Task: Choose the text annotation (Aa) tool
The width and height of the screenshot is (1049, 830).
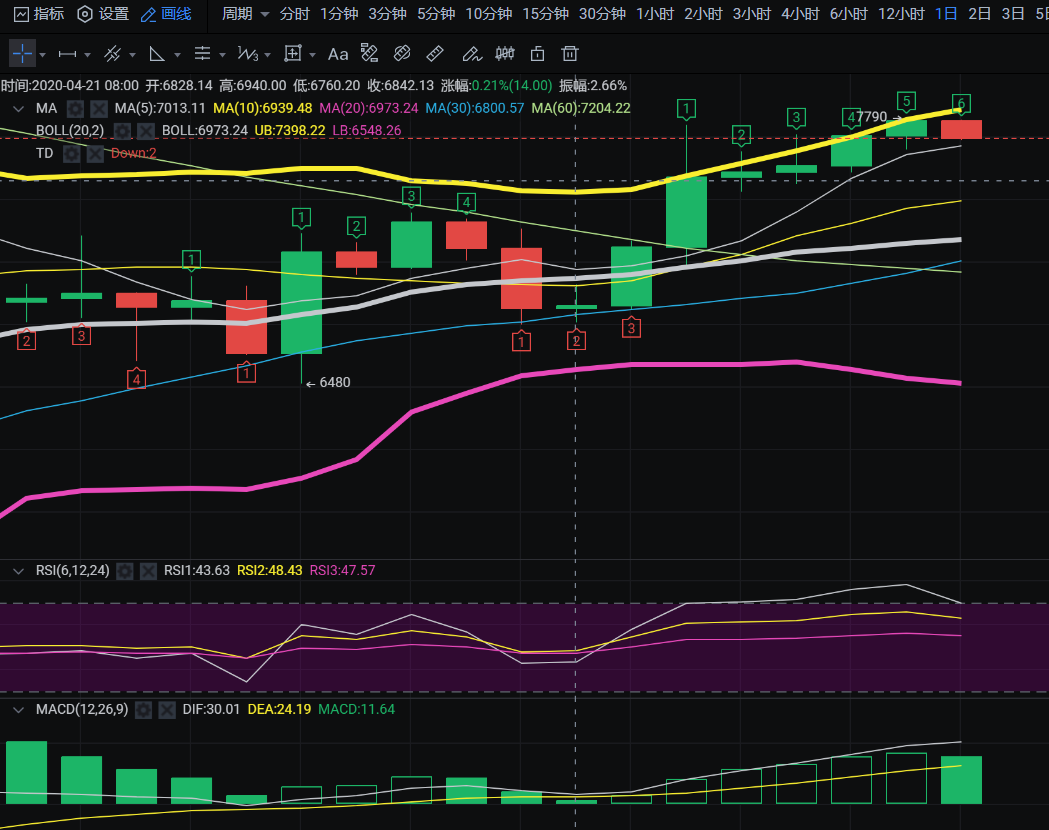Action: [338, 53]
